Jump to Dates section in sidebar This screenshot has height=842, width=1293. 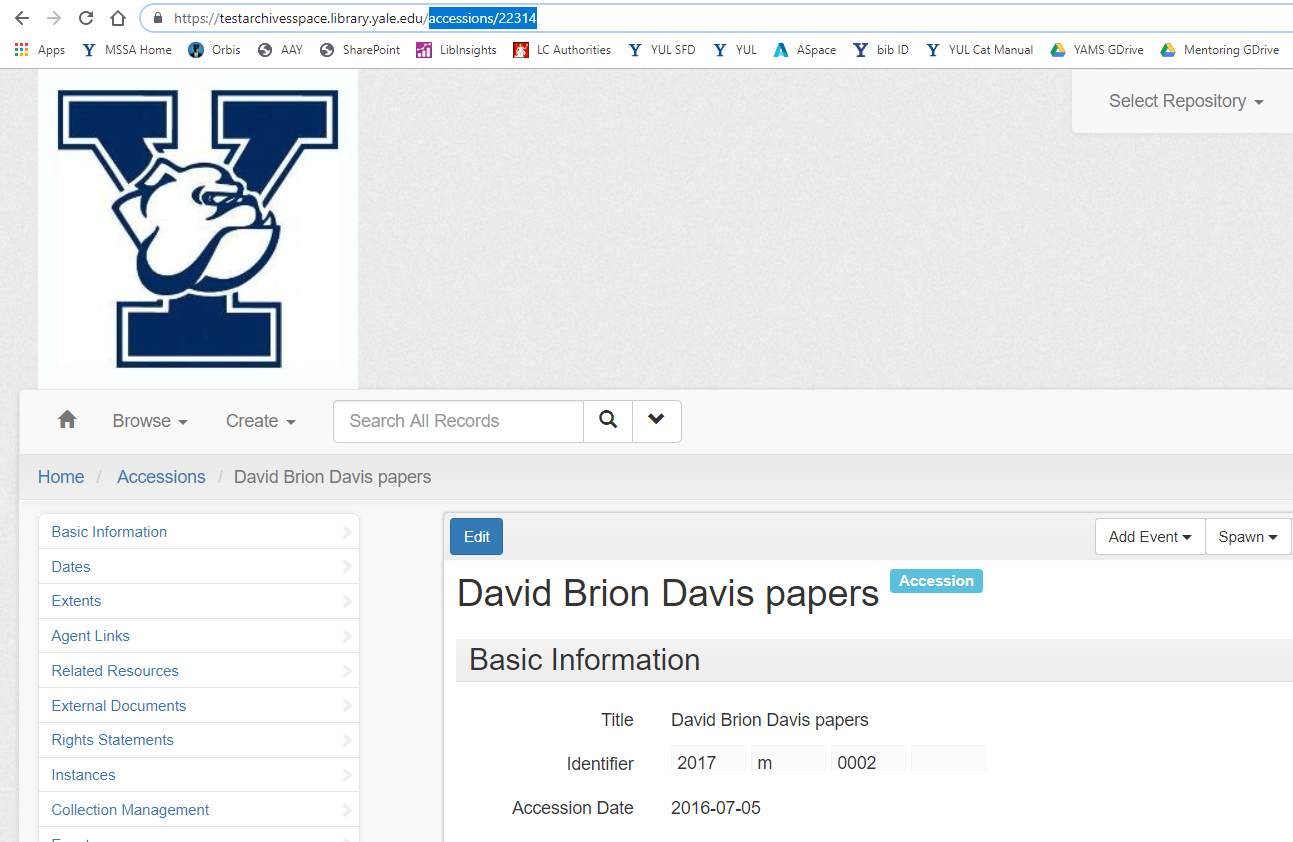tap(198, 566)
